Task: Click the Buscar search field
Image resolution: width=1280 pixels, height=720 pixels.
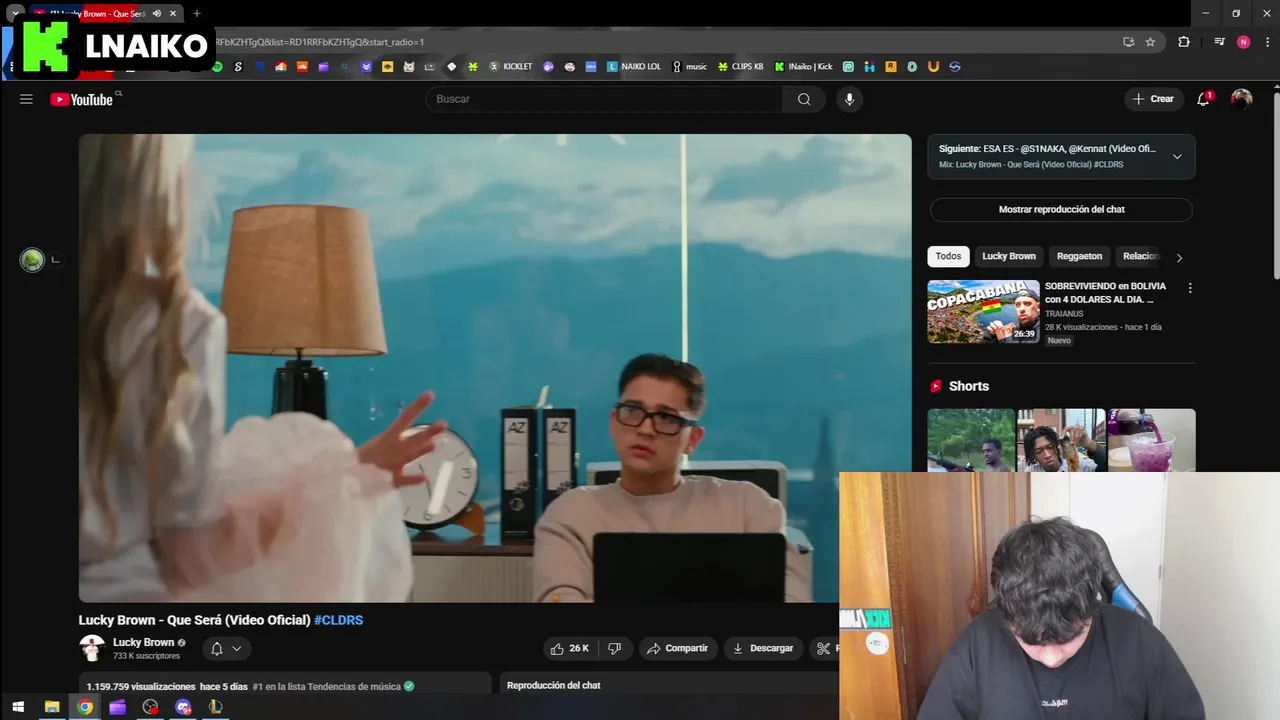Action: coord(605,99)
